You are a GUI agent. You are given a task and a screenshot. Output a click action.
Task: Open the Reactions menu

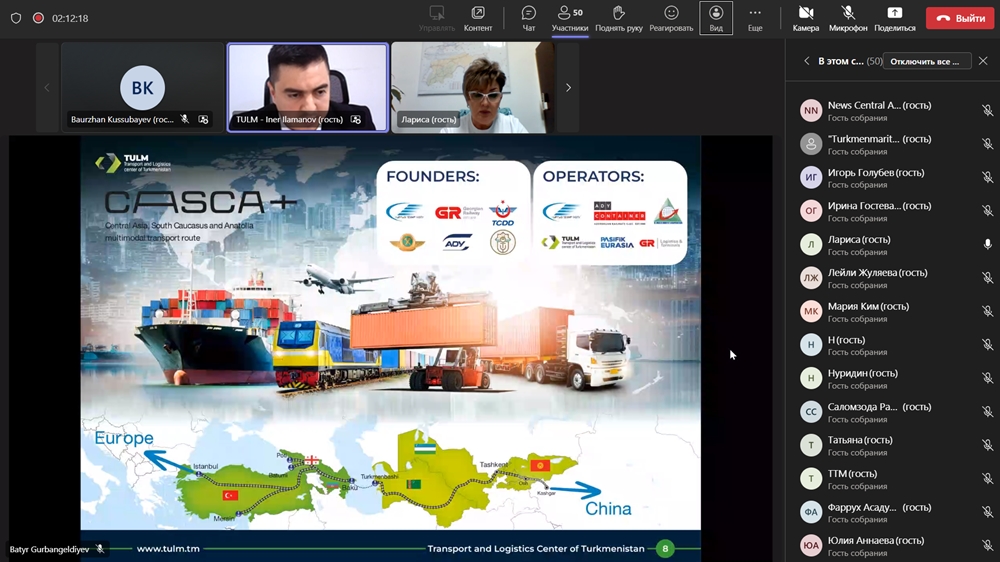click(x=671, y=18)
